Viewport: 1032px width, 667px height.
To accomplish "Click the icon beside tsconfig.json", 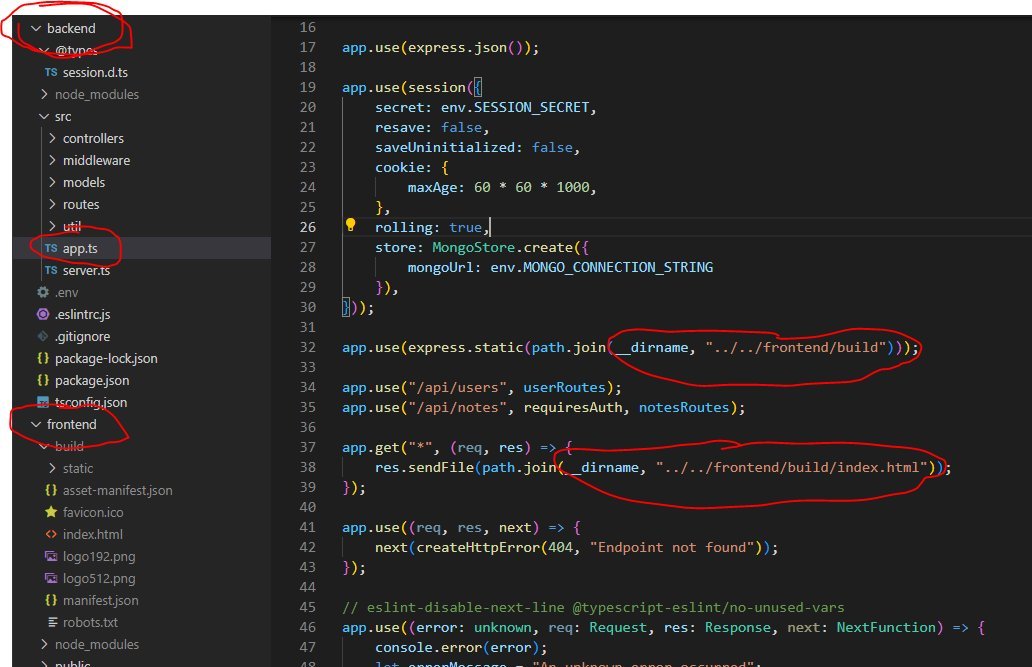I will 43,402.
